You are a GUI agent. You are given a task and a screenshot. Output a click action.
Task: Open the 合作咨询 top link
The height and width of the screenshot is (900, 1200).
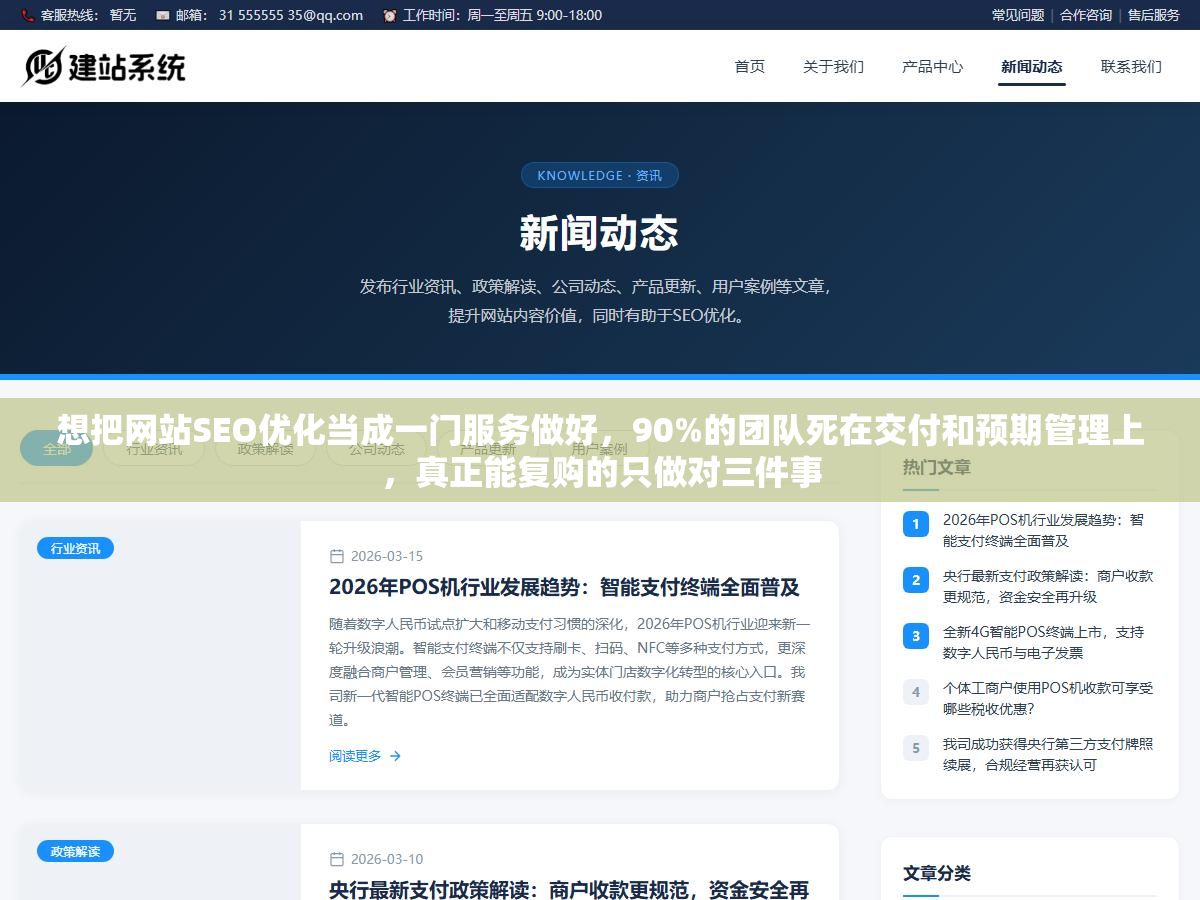(1086, 15)
